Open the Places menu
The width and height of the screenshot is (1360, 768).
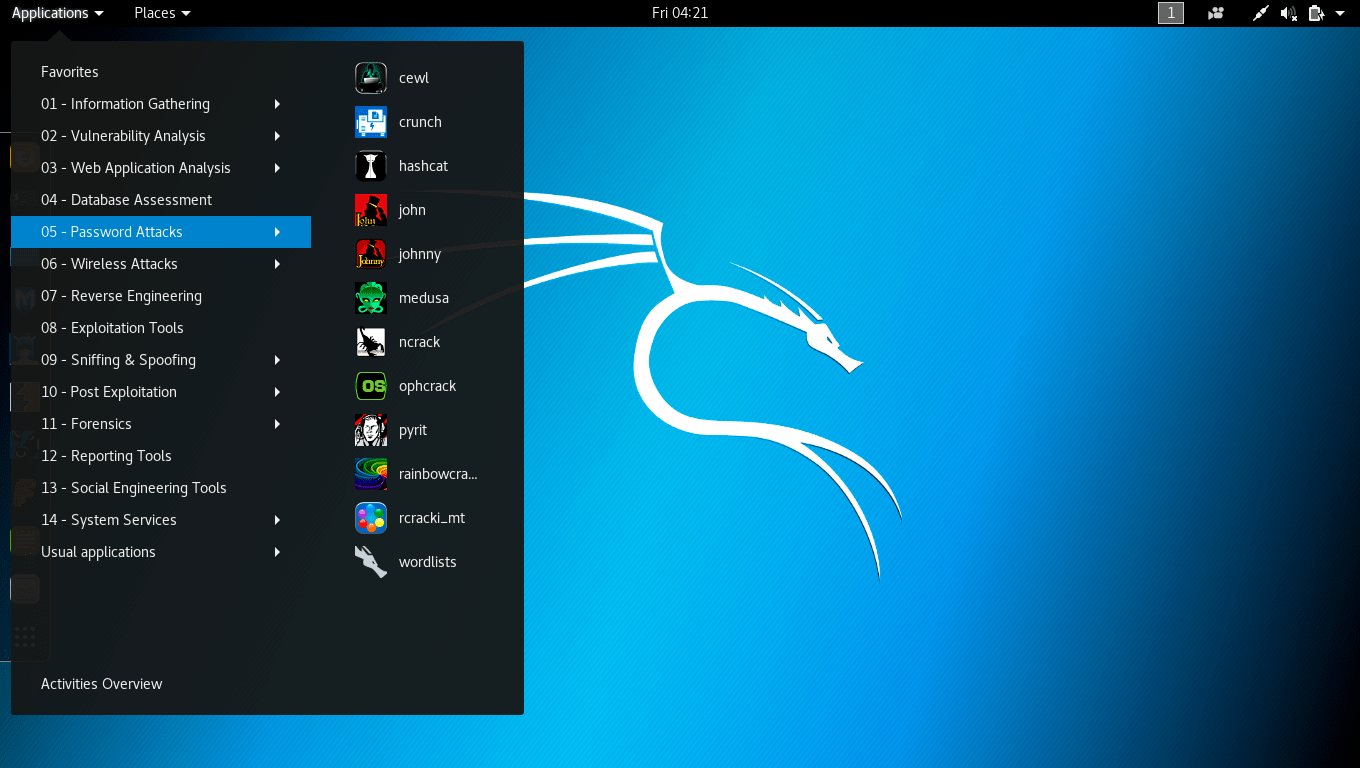pos(162,13)
